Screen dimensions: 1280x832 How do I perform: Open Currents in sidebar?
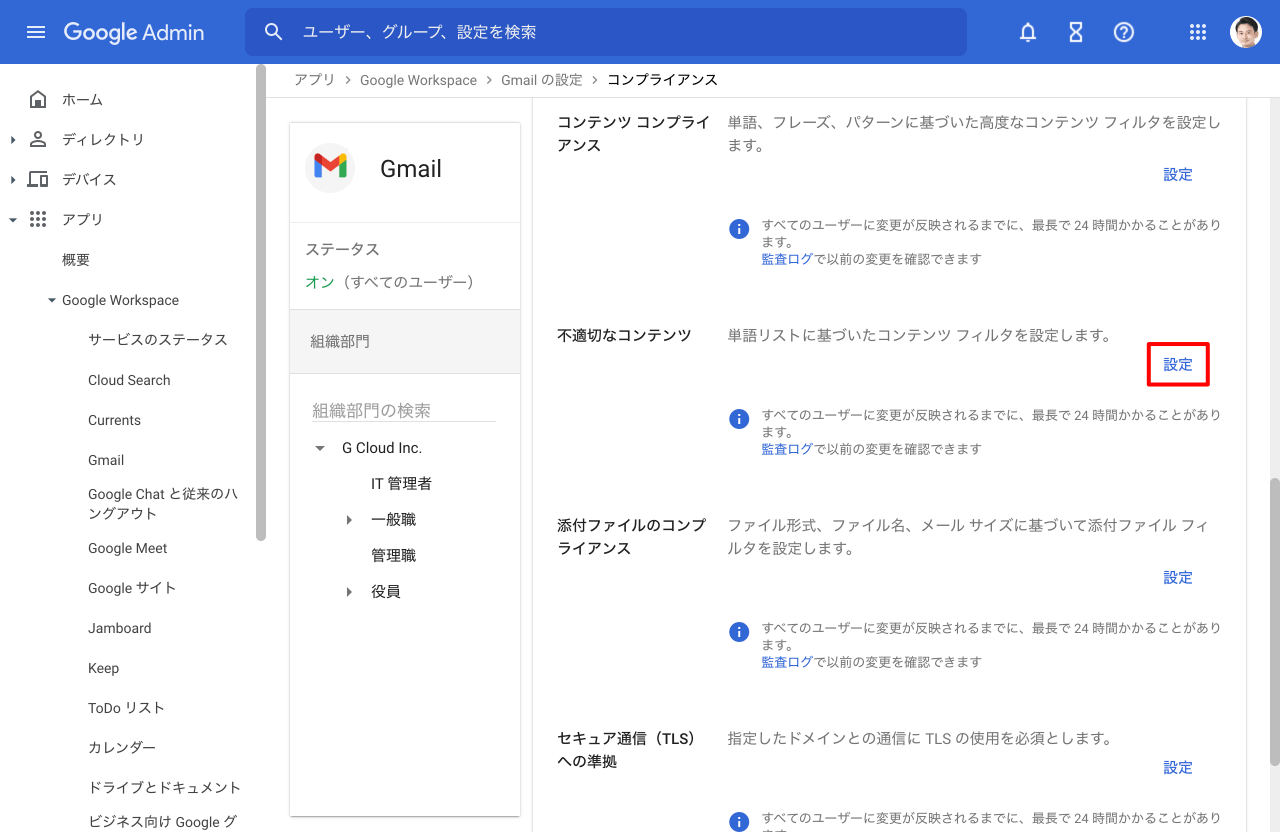coord(114,420)
